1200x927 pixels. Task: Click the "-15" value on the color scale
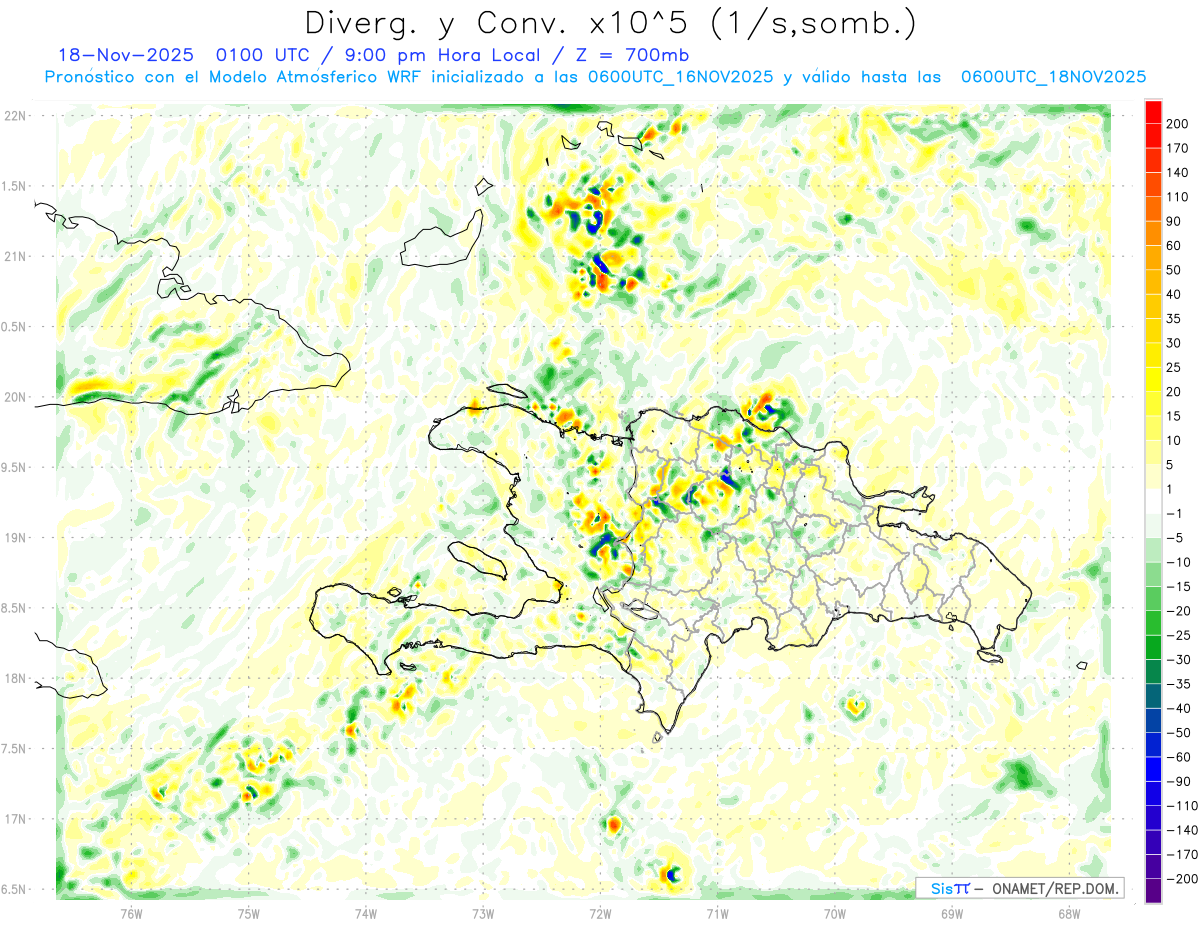[1180, 586]
